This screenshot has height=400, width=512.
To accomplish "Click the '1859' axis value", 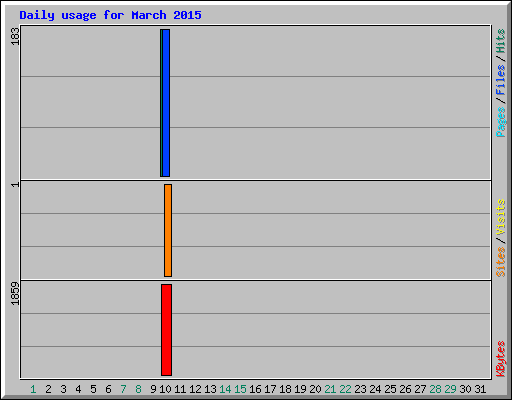I will pyautogui.click(x=15, y=293).
